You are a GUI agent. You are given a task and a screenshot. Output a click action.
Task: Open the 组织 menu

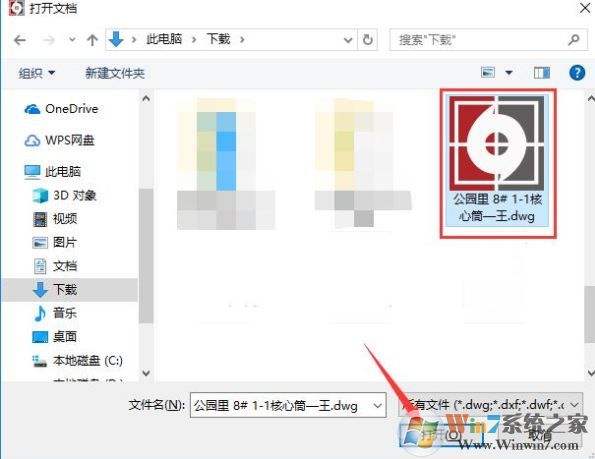37,73
